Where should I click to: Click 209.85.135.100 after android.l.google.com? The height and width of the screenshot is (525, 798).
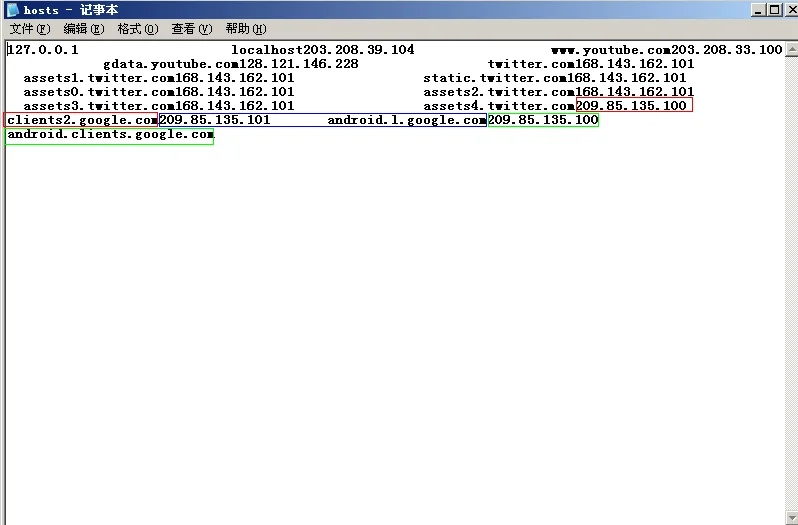point(543,121)
